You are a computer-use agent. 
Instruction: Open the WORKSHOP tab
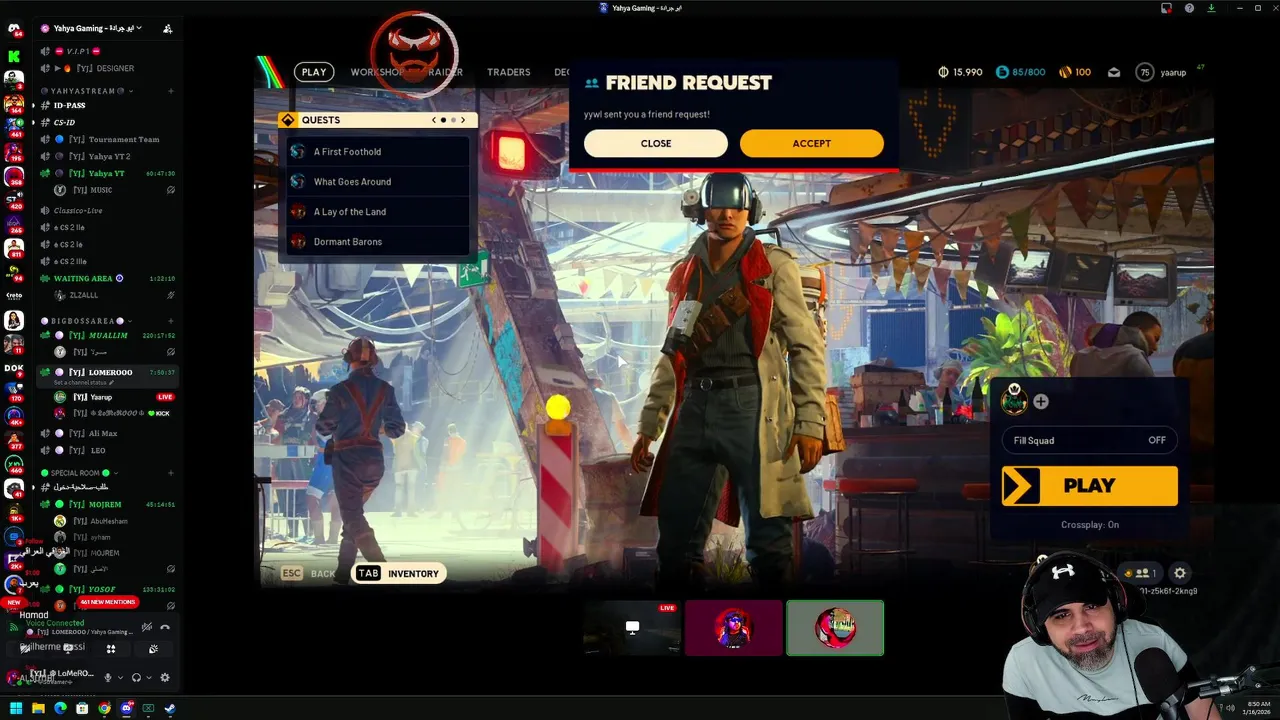click(377, 72)
